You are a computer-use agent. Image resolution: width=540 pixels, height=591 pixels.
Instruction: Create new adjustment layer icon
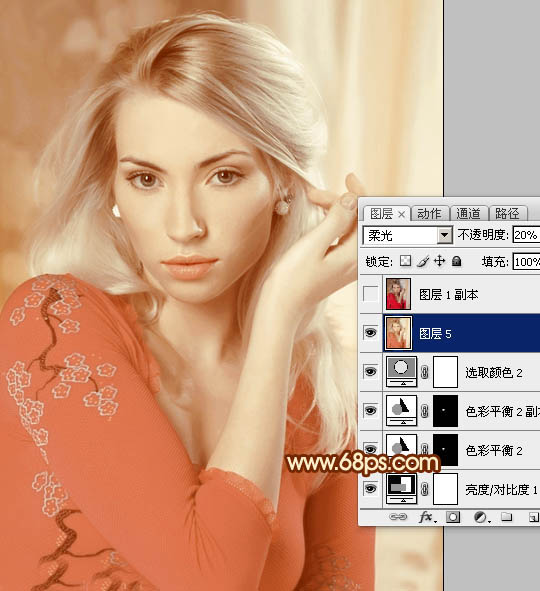(480, 517)
